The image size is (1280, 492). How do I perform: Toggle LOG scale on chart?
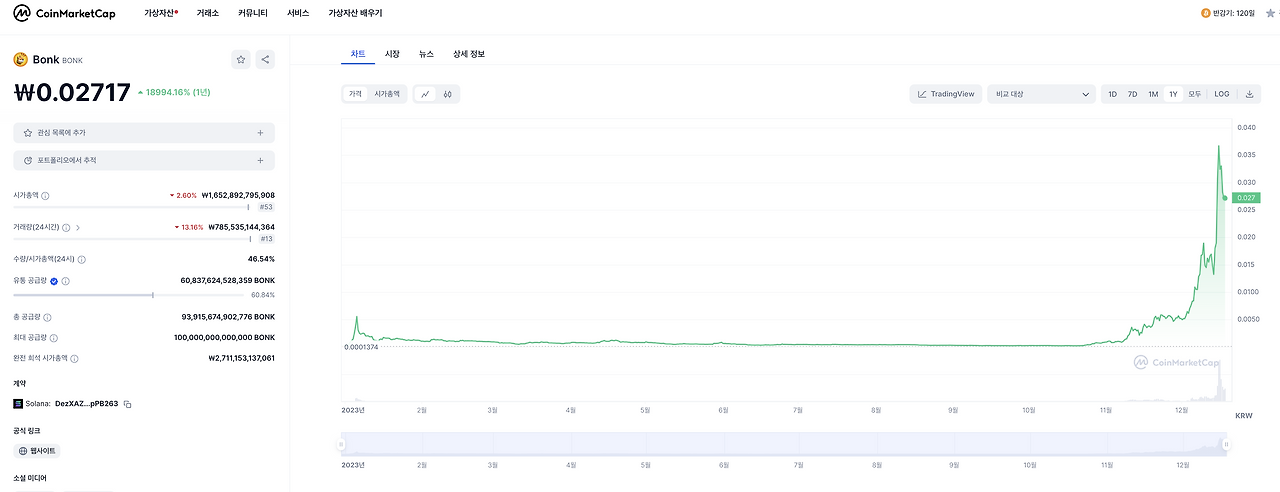tap(1222, 94)
